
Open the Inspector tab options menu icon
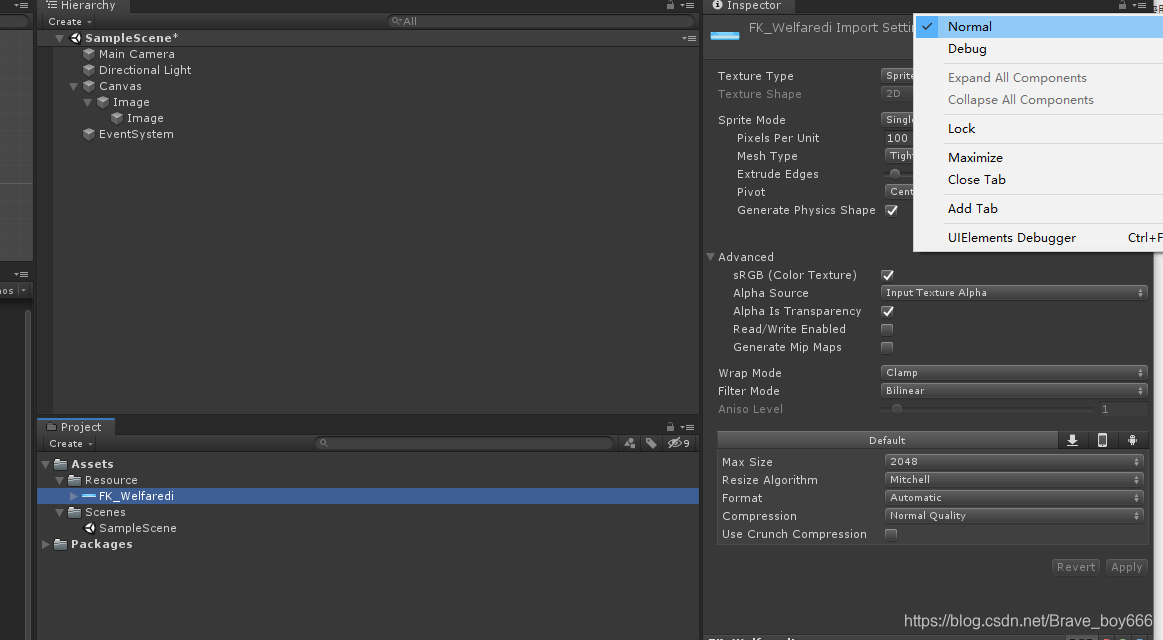pyautogui.click(x=1139, y=5)
